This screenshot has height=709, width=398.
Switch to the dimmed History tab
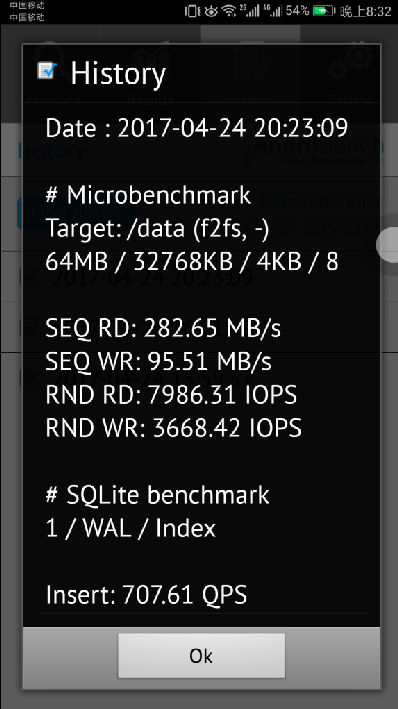[250, 73]
